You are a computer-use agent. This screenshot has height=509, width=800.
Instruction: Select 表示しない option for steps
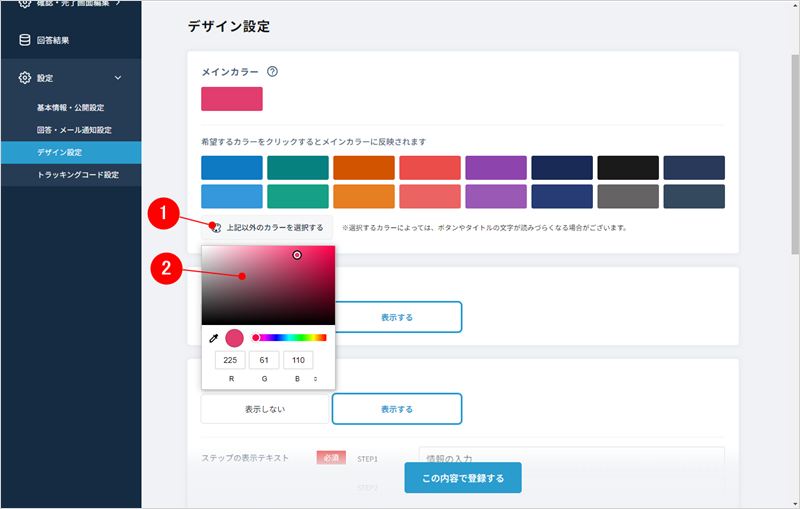[265, 409]
